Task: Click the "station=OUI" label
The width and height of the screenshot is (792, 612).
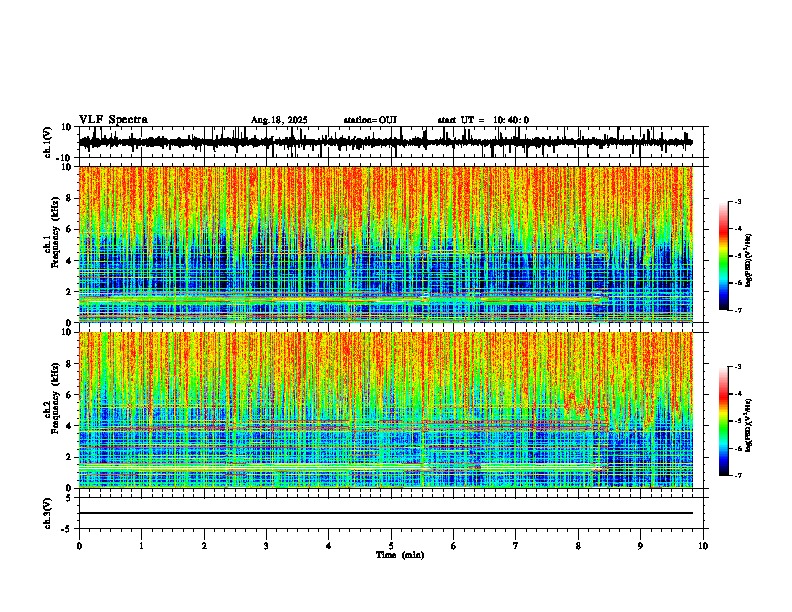Action: click(370, 120)
